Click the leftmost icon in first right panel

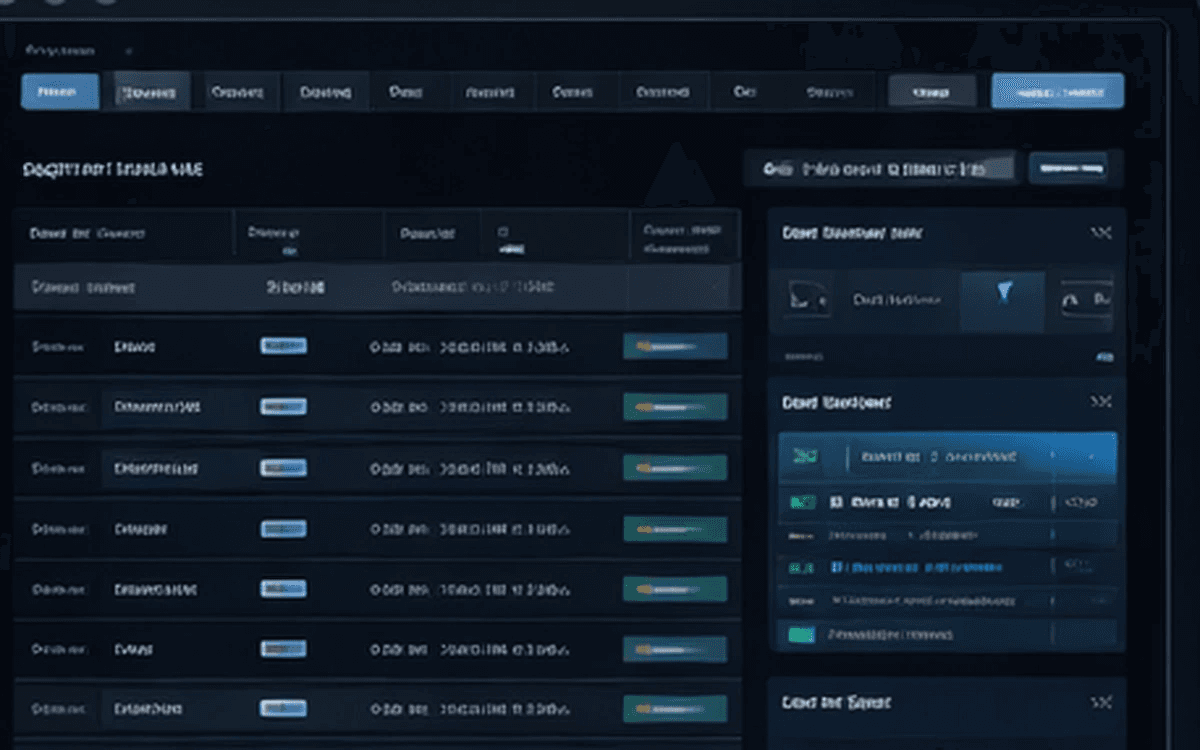806,298
